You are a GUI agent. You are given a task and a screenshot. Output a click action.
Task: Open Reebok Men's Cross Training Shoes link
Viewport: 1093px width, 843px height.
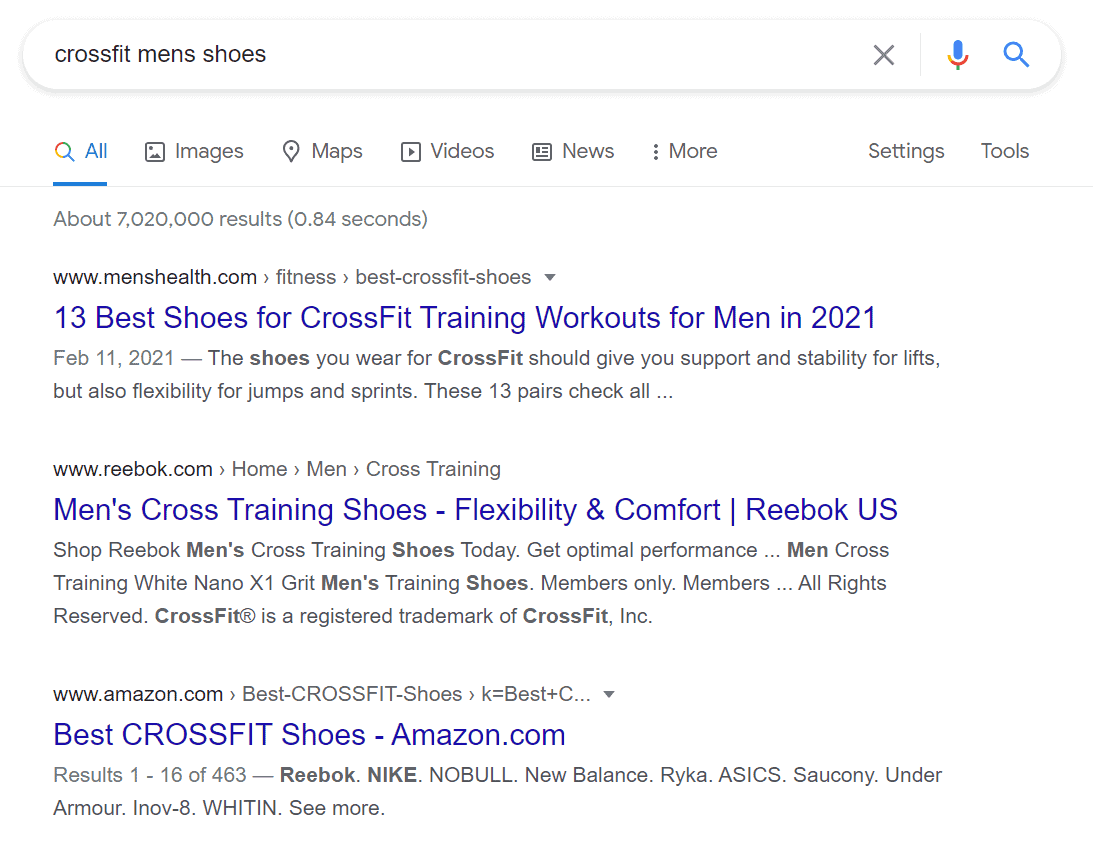[475, 510]
